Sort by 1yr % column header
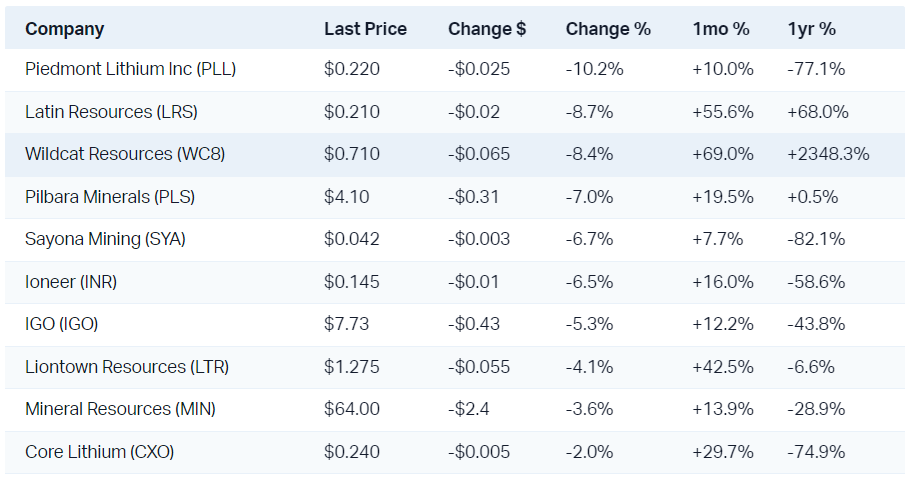This screenshot has width=910, height=481. click(811, 29)
